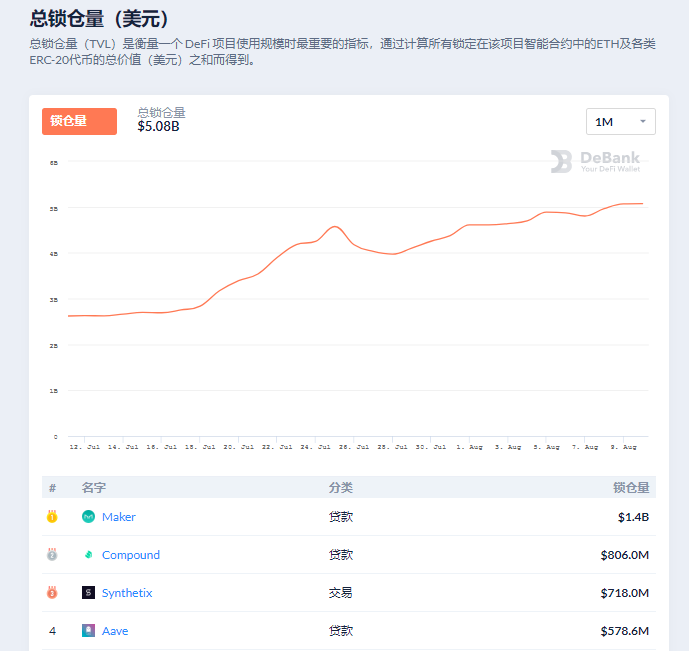Click the 总锁仓量（美元）page heading

tap(99, 18)
